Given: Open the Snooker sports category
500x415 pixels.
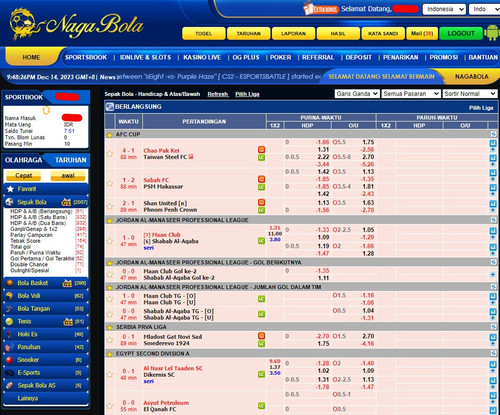Looking at the screenshot, I should [46, 360].
